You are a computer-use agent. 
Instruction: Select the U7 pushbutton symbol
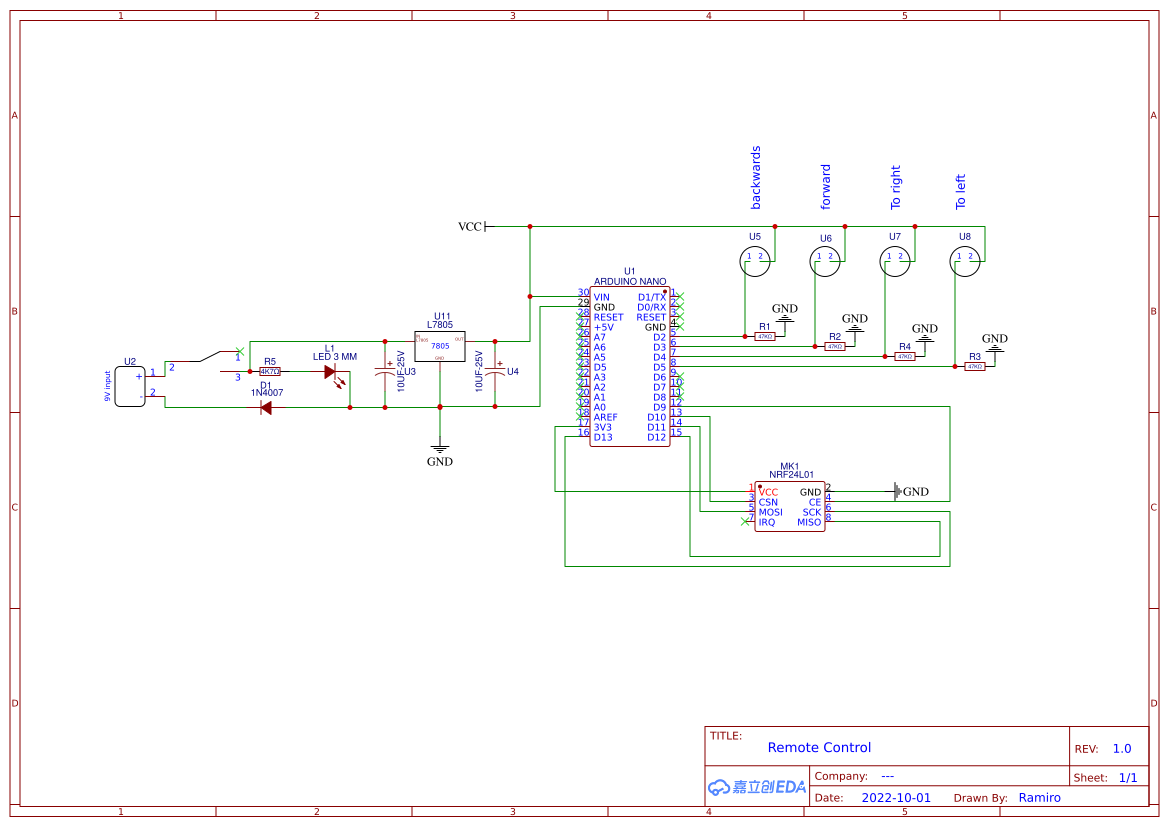pyautogui.click(x=895, y=261)
